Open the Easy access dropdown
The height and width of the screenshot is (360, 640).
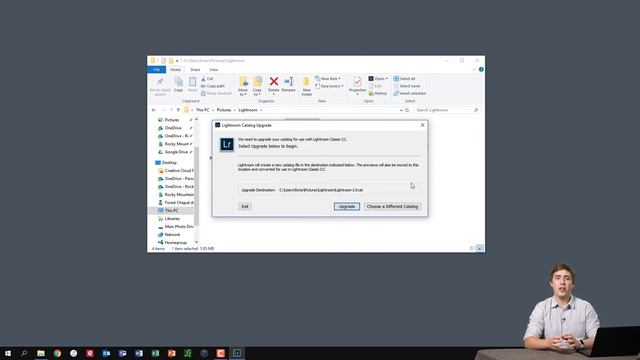[x=329, y=86]
